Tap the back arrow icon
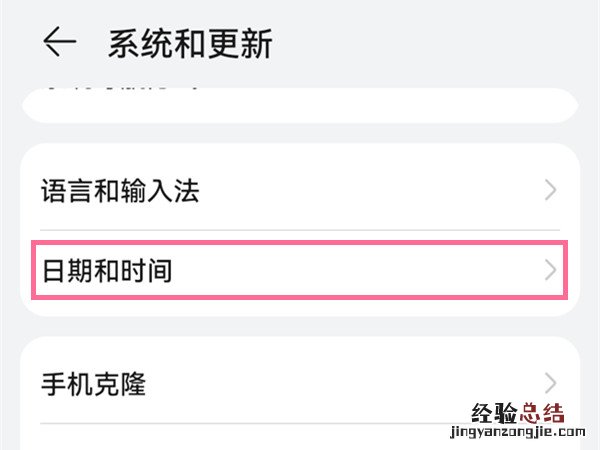Viewport: 600px width, 450px height. point(60,42)
